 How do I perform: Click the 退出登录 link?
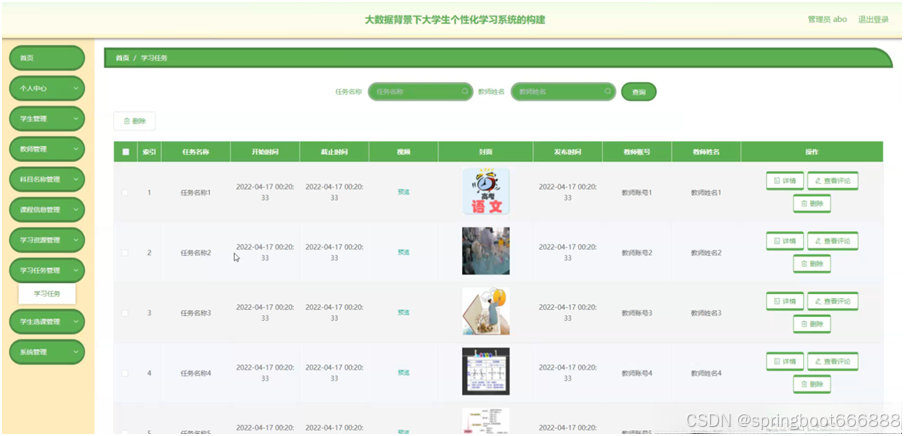(873, 20)
